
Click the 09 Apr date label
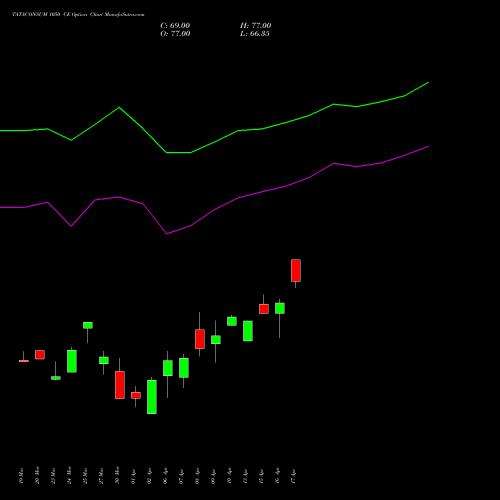coord(213,476)
